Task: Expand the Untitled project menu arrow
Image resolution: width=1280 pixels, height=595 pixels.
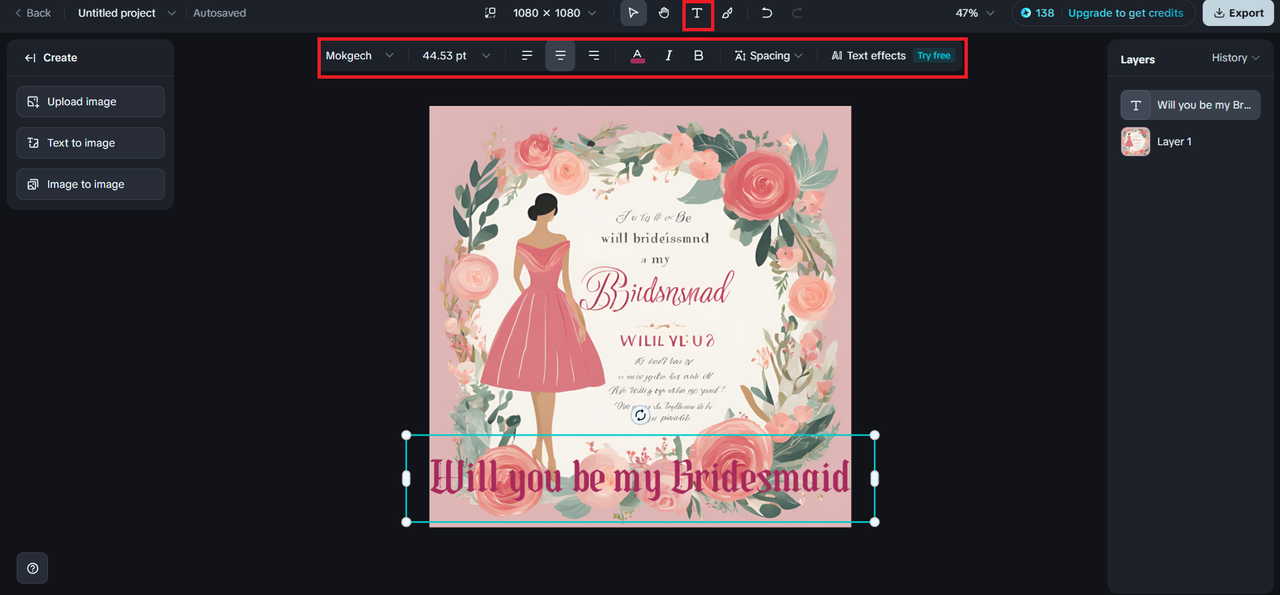Action: coord(171,14)
